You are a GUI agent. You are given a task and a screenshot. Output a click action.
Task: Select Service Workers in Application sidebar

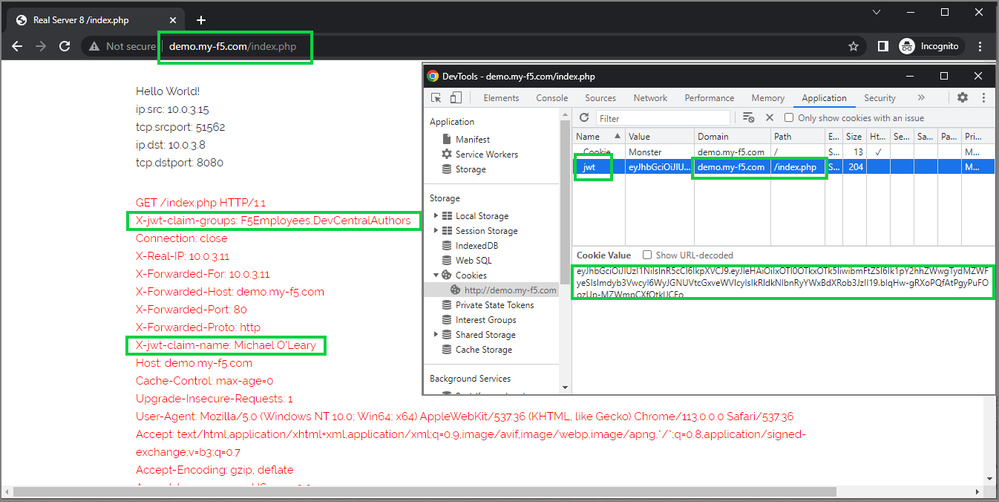(x=486, y=154)
